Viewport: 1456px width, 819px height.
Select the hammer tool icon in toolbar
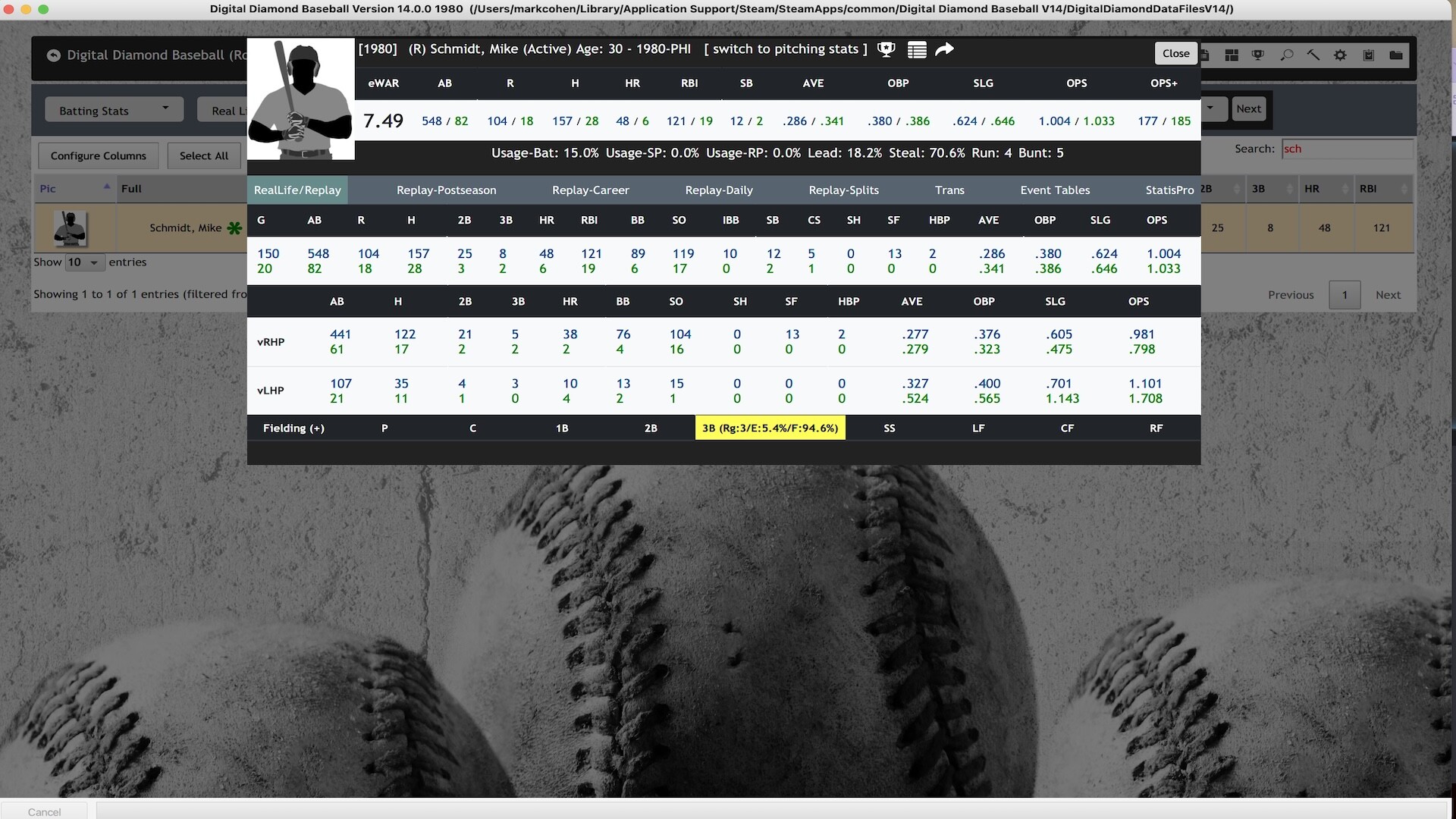tap(1313, 55)
